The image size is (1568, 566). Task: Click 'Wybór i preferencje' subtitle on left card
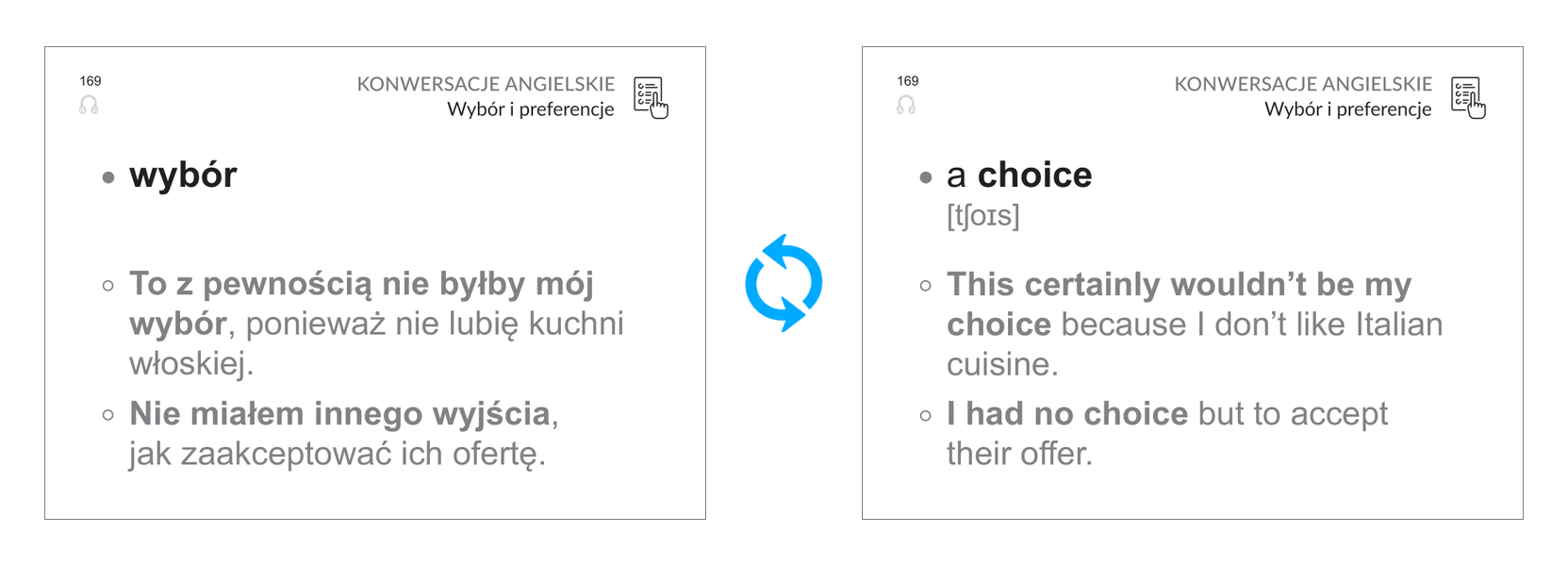click(x=531, y=109)
